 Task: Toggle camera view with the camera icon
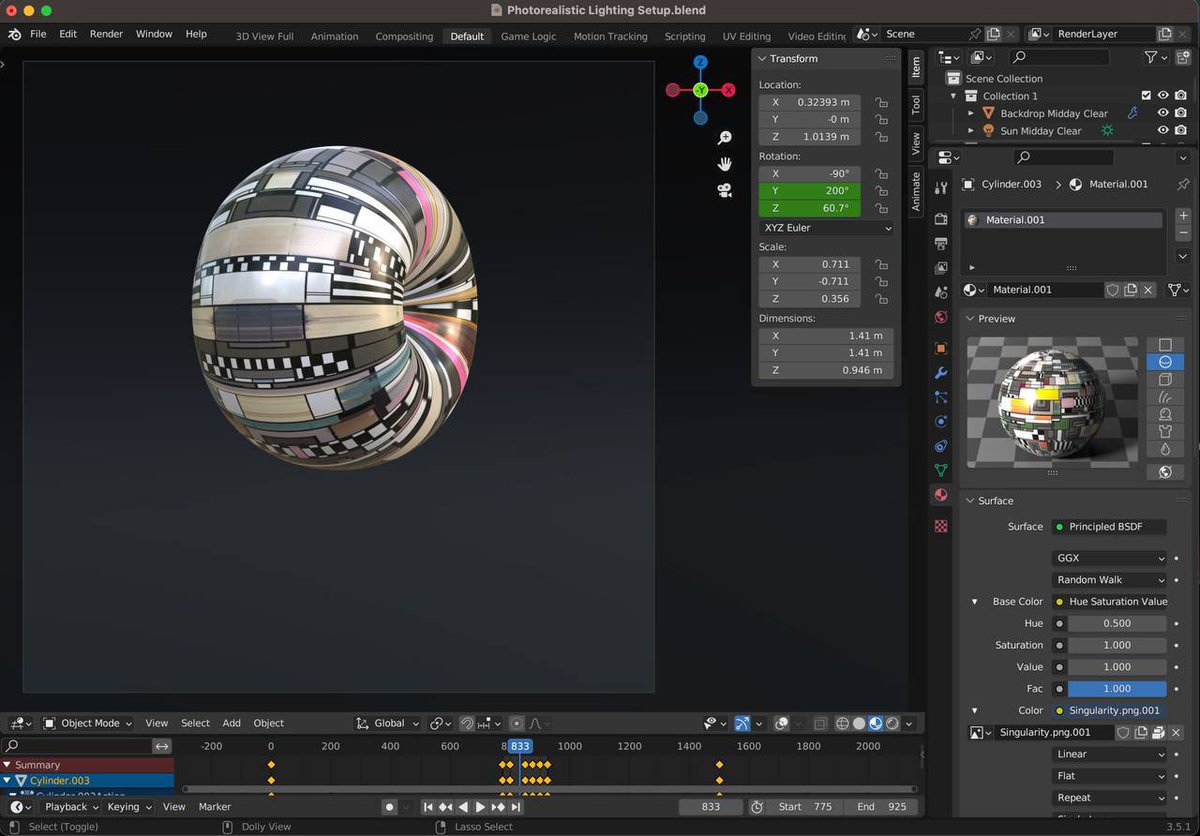pos(725,190)
